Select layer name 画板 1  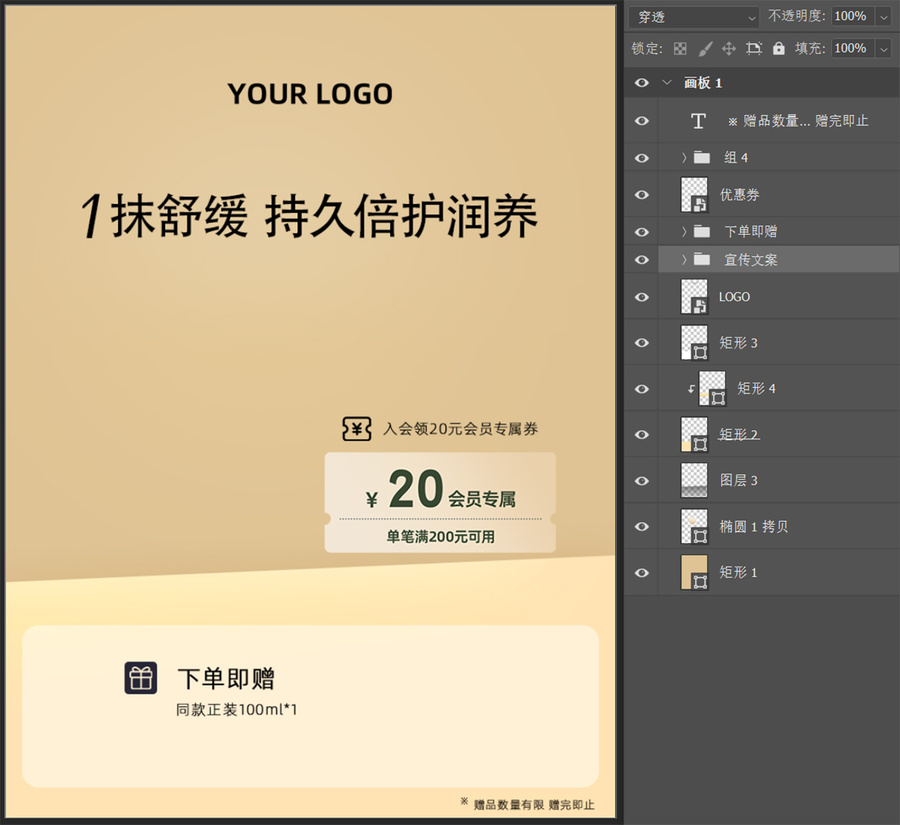(703, 83)
